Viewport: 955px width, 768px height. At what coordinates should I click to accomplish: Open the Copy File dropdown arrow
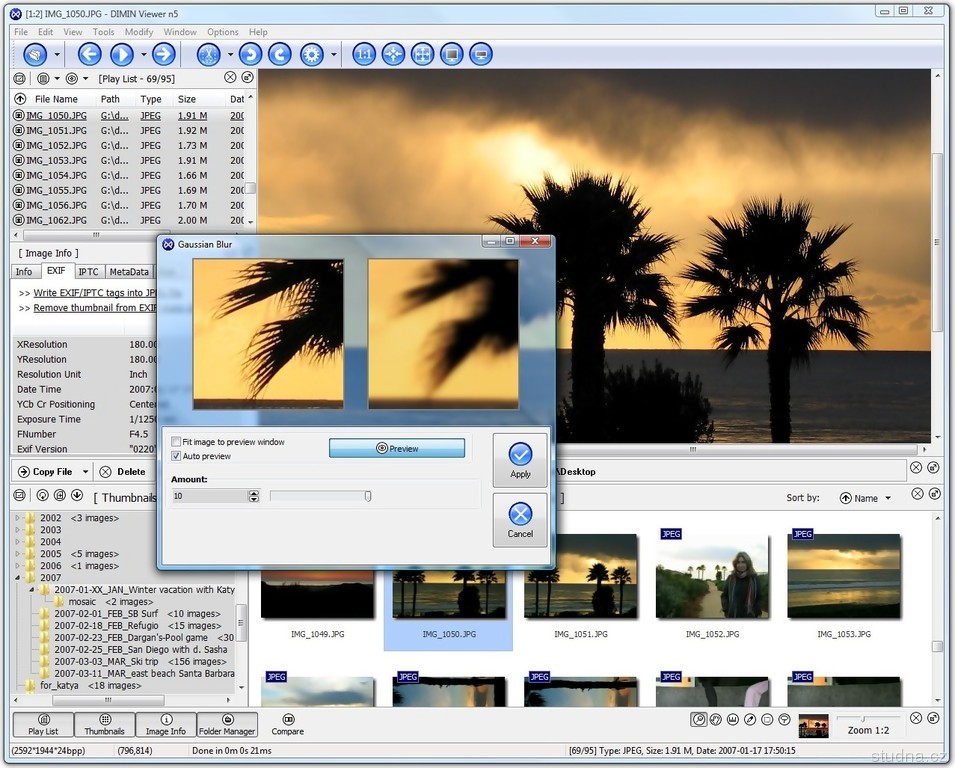[85, 472]
